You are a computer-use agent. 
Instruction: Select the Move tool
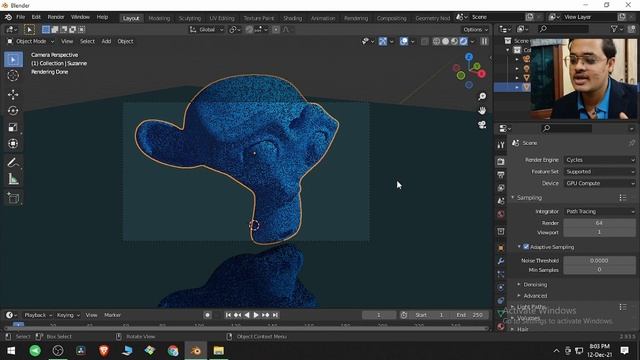coord(13,95)
